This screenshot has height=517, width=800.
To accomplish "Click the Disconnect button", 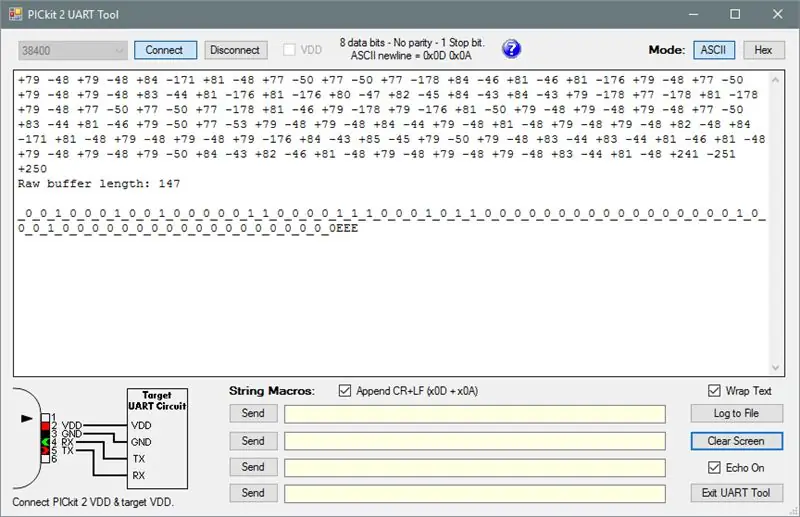I will 236,50.
